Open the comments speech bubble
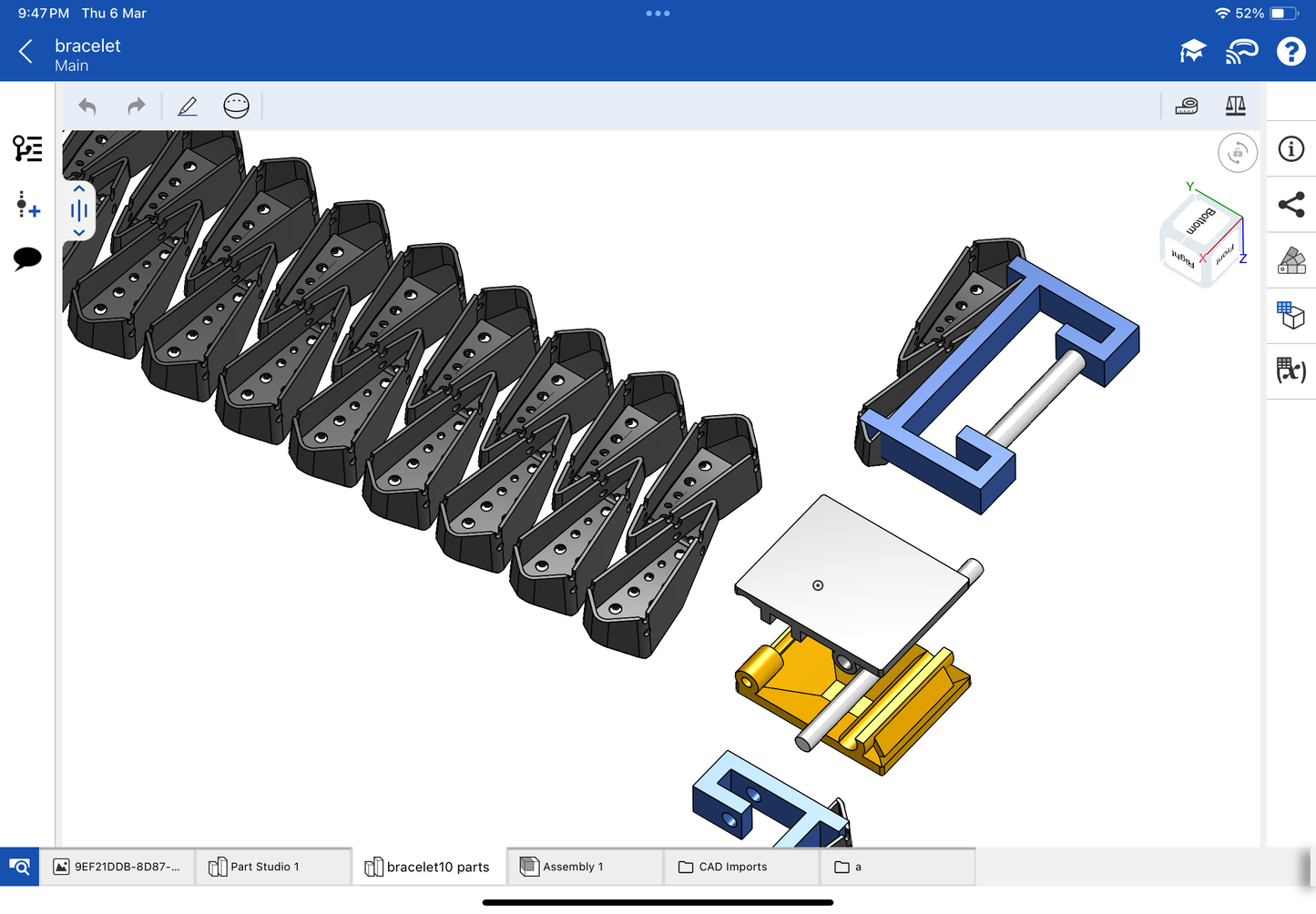Viewport: 1316px width, 914px height. pos(27,259)
